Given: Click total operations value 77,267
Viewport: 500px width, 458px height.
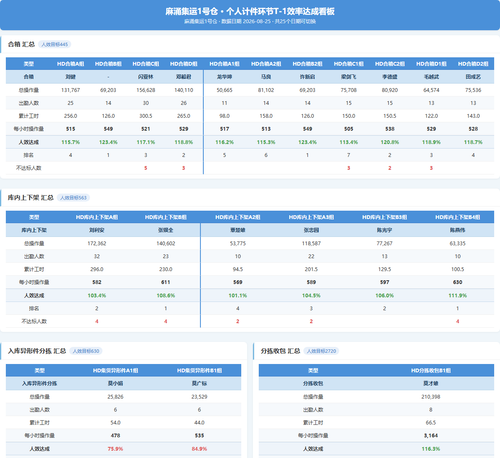Looking at the screenshot, I should click(x=384, y=243).
